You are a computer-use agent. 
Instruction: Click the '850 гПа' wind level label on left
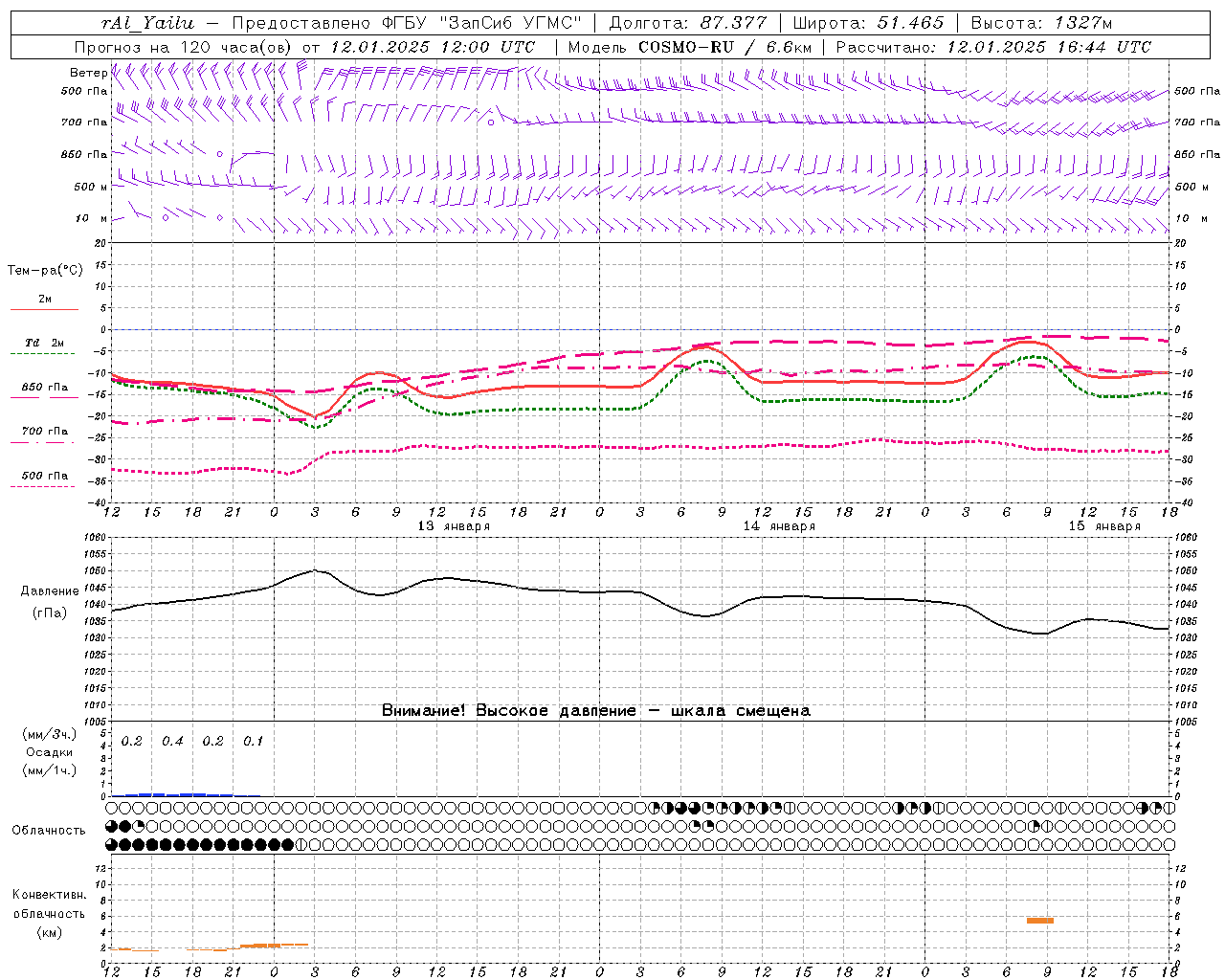84,154
